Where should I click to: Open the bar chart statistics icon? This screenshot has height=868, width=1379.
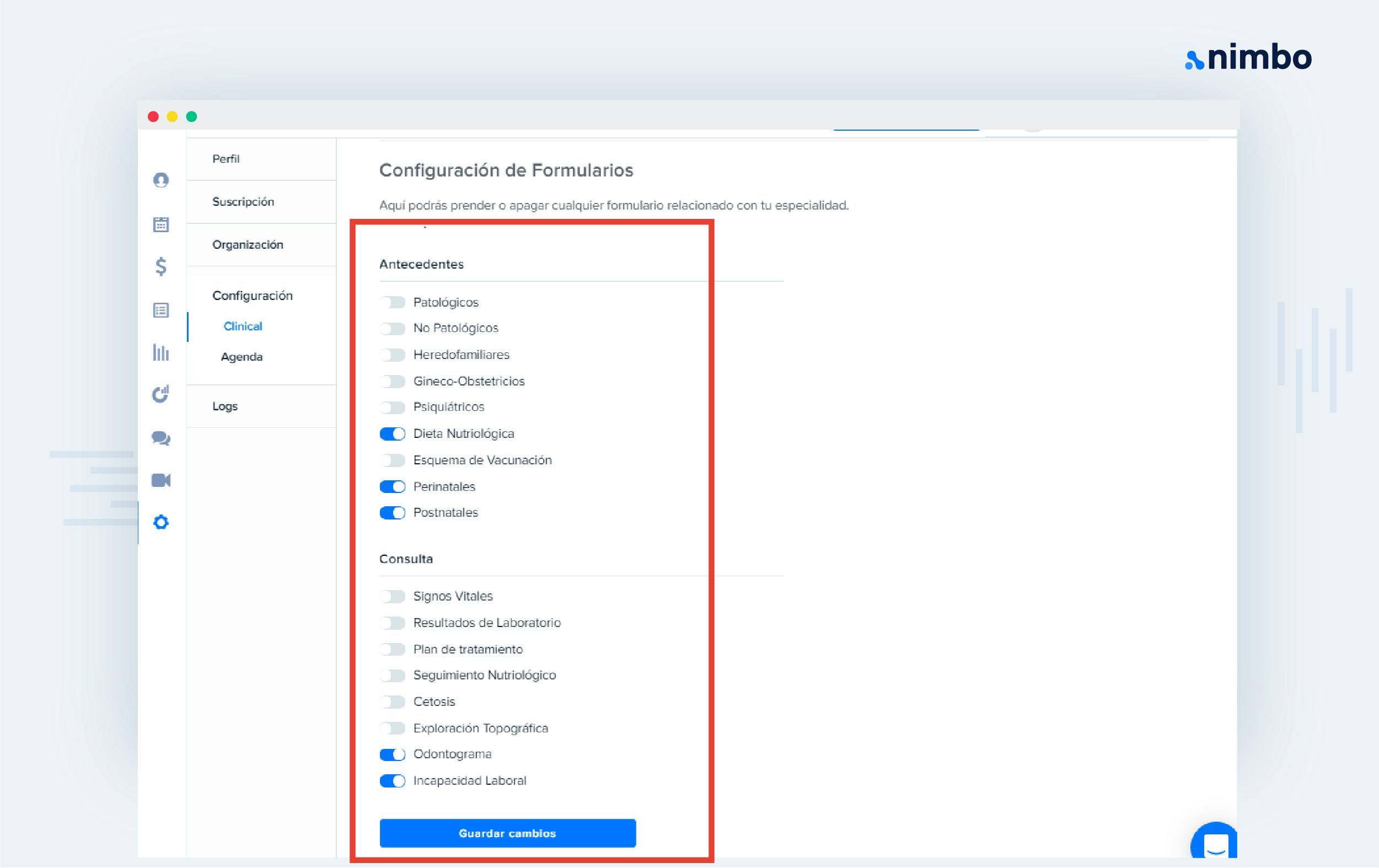[161, 353]
